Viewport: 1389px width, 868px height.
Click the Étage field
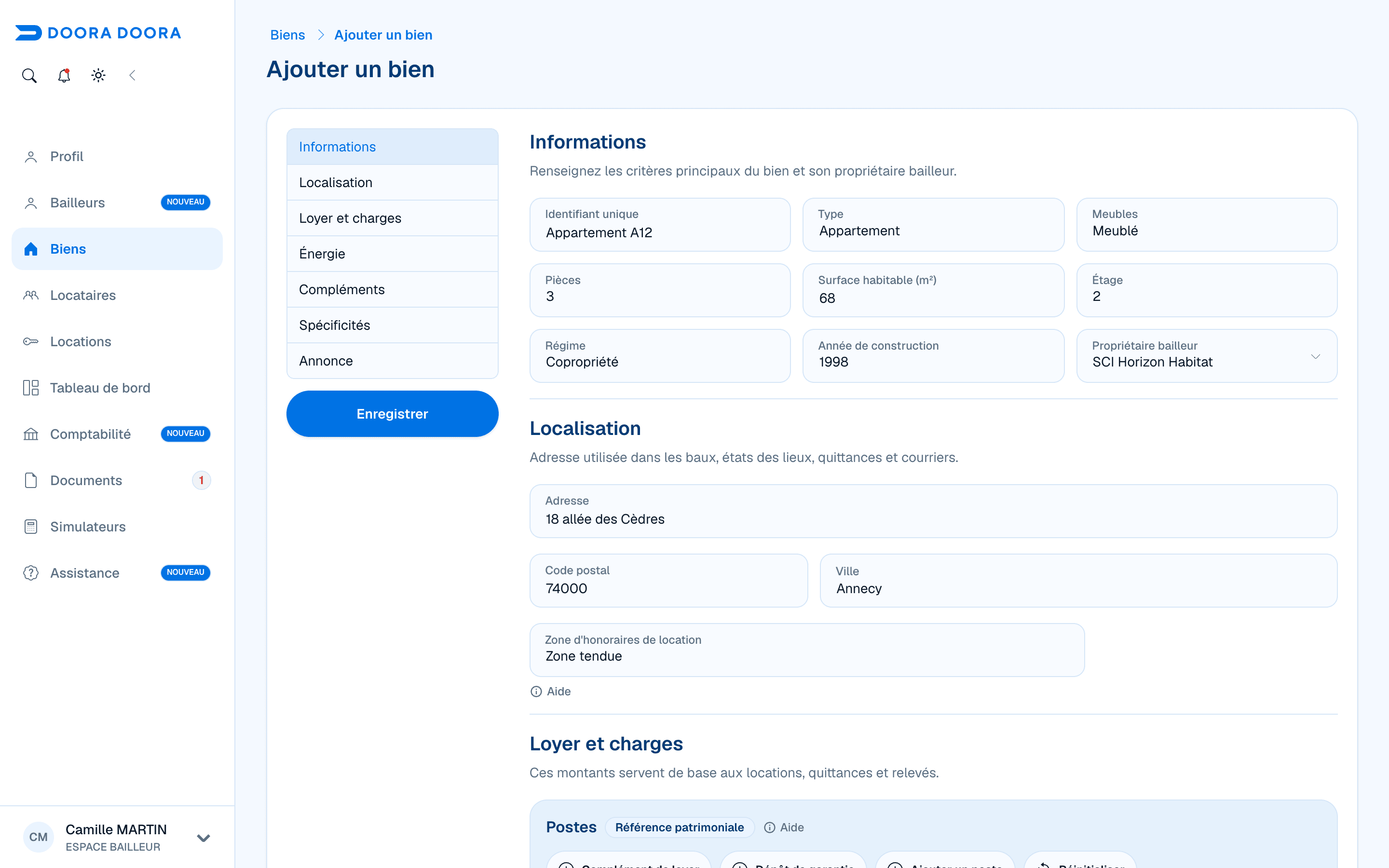coord(1207,290)
